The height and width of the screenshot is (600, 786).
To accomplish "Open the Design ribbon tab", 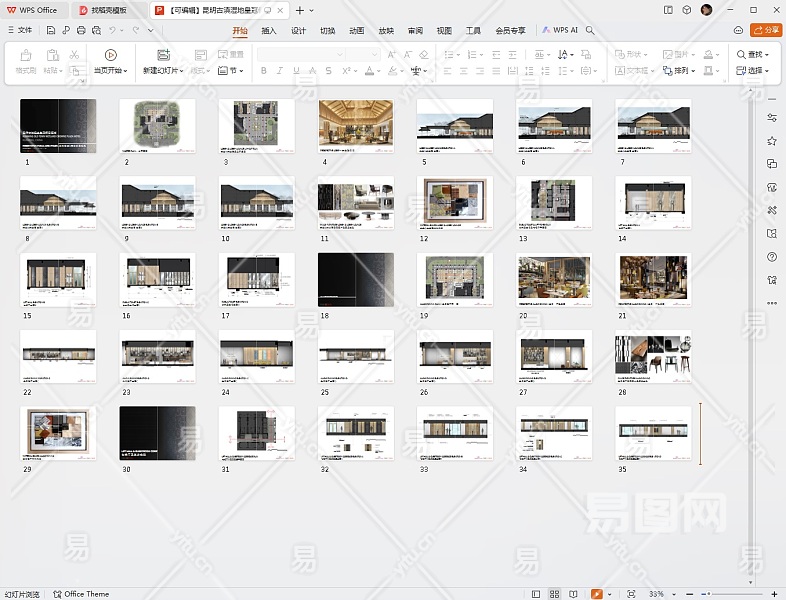I will coord(298,31).
